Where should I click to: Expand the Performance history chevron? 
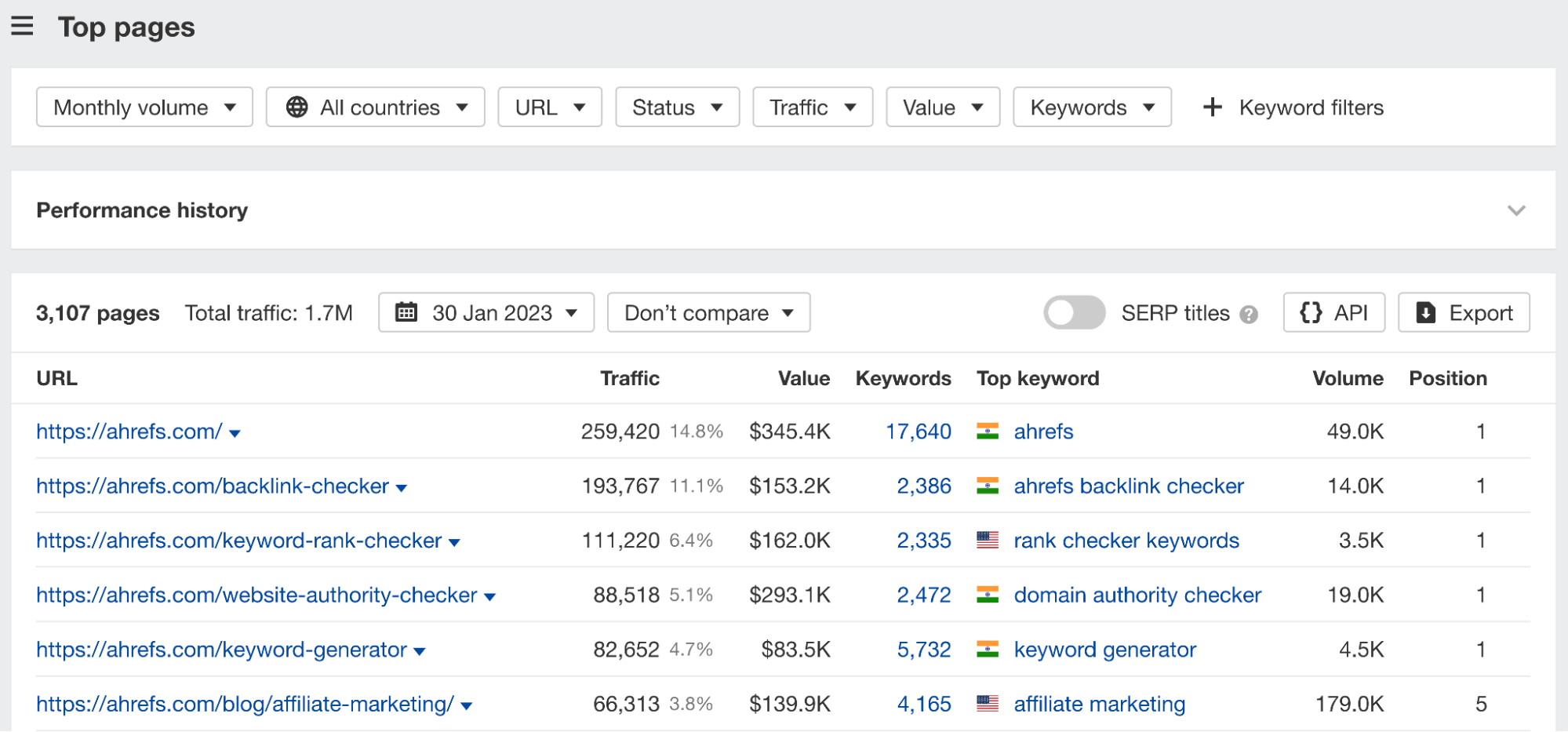tap(1516, 210)
